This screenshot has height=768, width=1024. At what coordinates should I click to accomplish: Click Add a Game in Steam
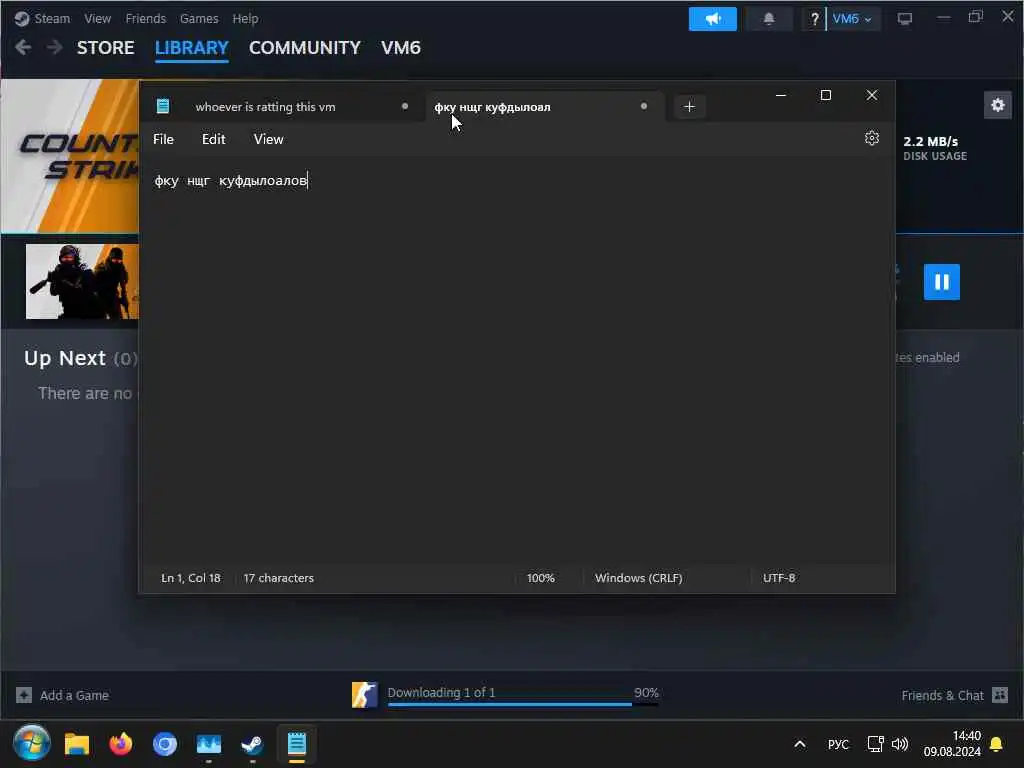pos(74,696)
